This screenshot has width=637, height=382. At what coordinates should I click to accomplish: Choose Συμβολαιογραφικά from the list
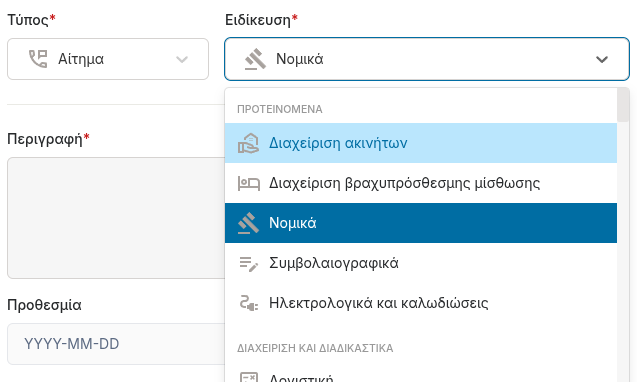(x=421, y=263)
